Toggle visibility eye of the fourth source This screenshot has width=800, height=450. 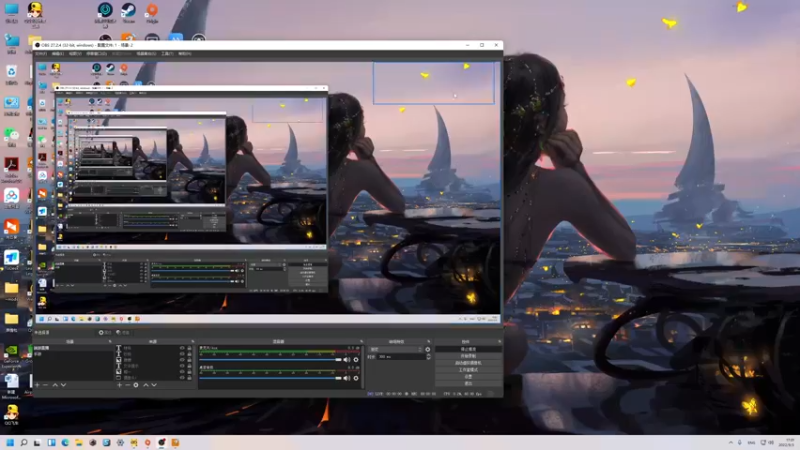tap(182, 366)
